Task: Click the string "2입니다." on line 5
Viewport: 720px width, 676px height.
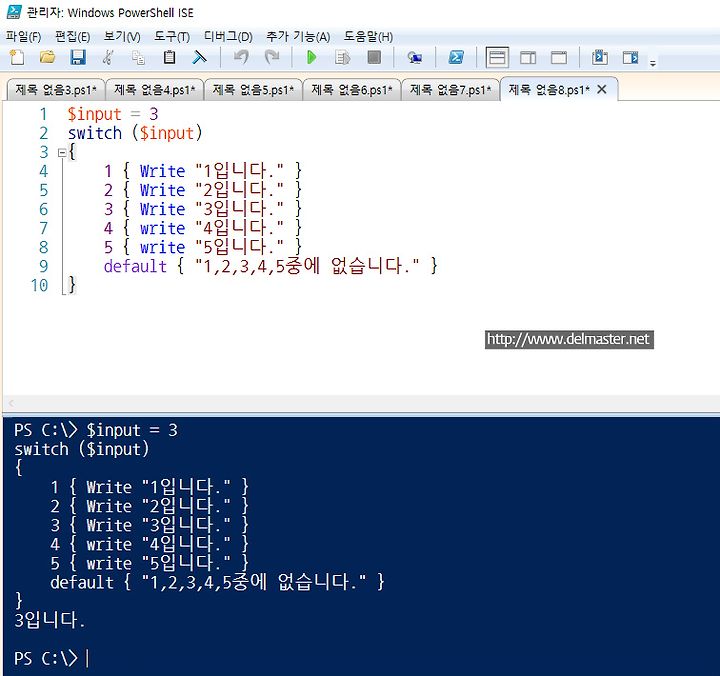Action: click(239, 190)
